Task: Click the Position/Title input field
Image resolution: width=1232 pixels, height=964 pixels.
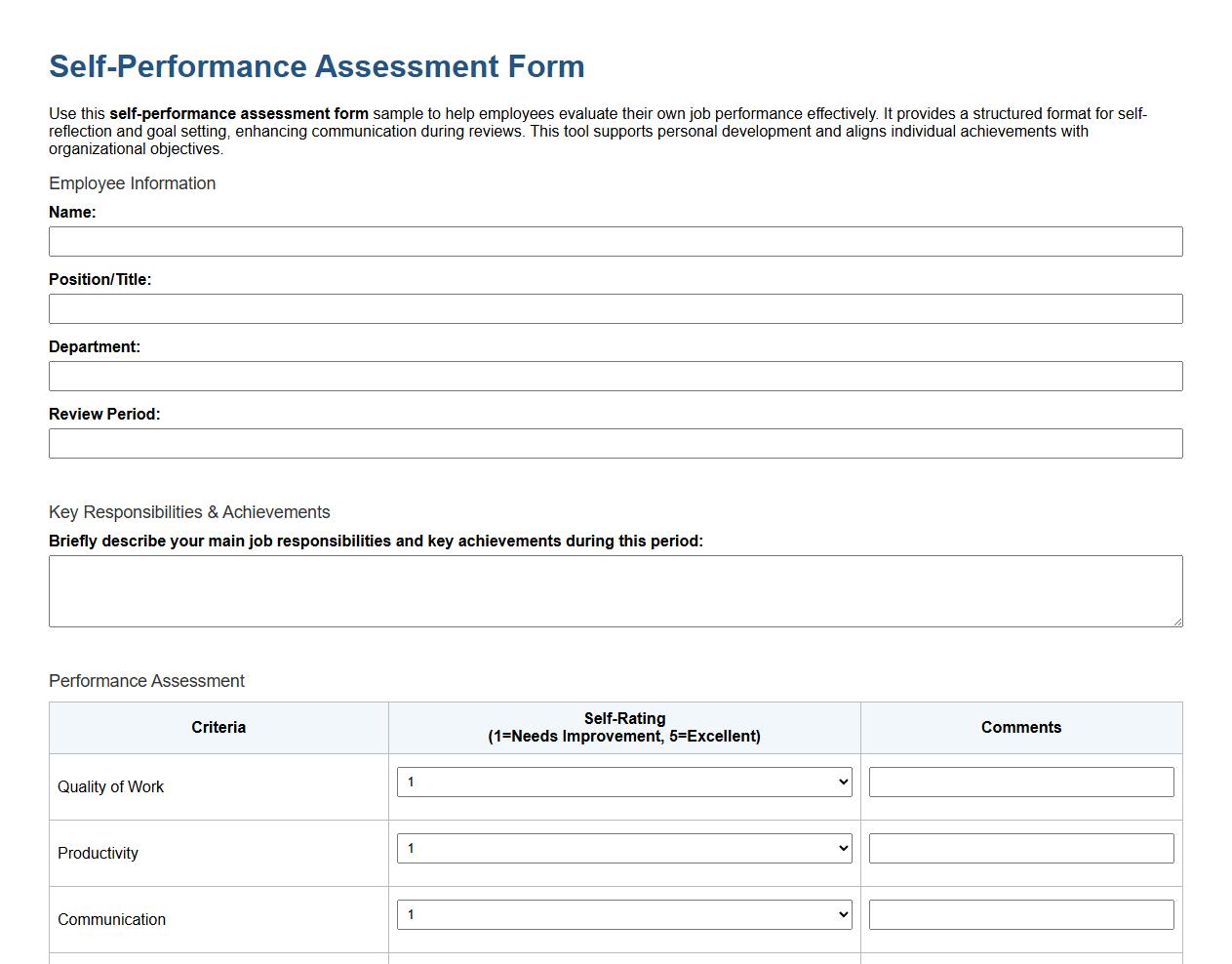Action: tap(615, 308)
